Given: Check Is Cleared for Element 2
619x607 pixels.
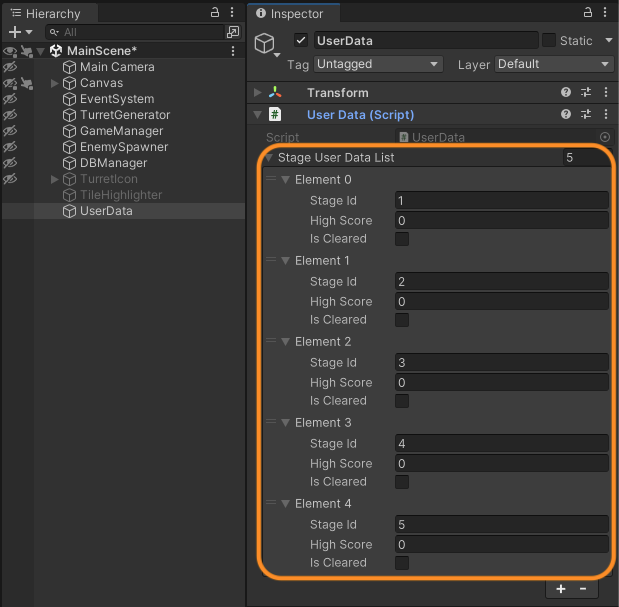Looking at the screenshot, I should click(402, 401).
